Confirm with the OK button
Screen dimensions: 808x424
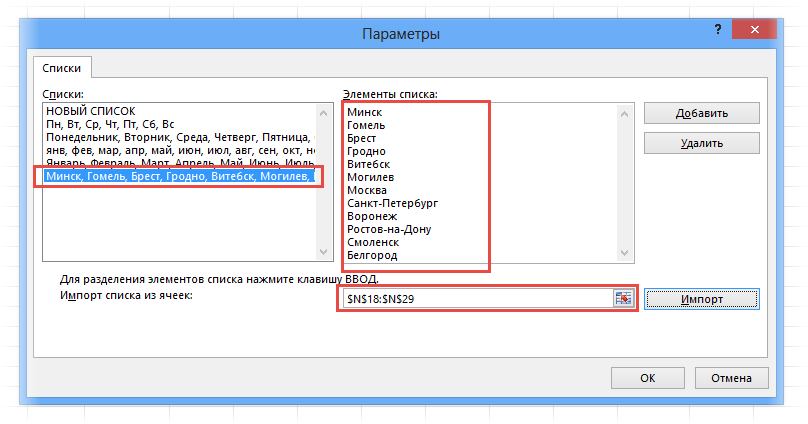(x=647, y=378)
